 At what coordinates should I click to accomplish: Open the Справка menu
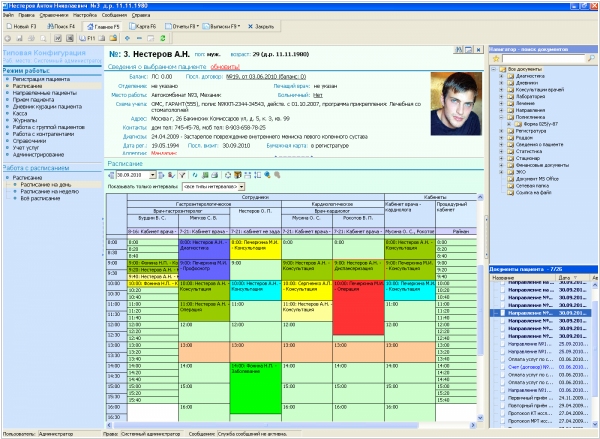pyautogui.click(x=141, y=15)
